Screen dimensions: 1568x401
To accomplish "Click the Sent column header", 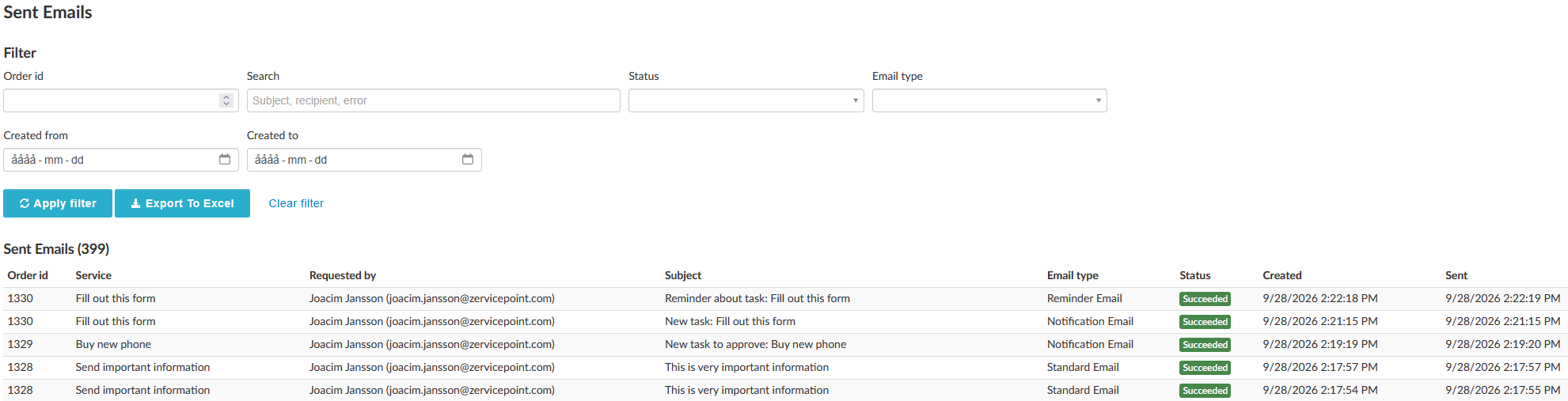I will (1456, 275).
